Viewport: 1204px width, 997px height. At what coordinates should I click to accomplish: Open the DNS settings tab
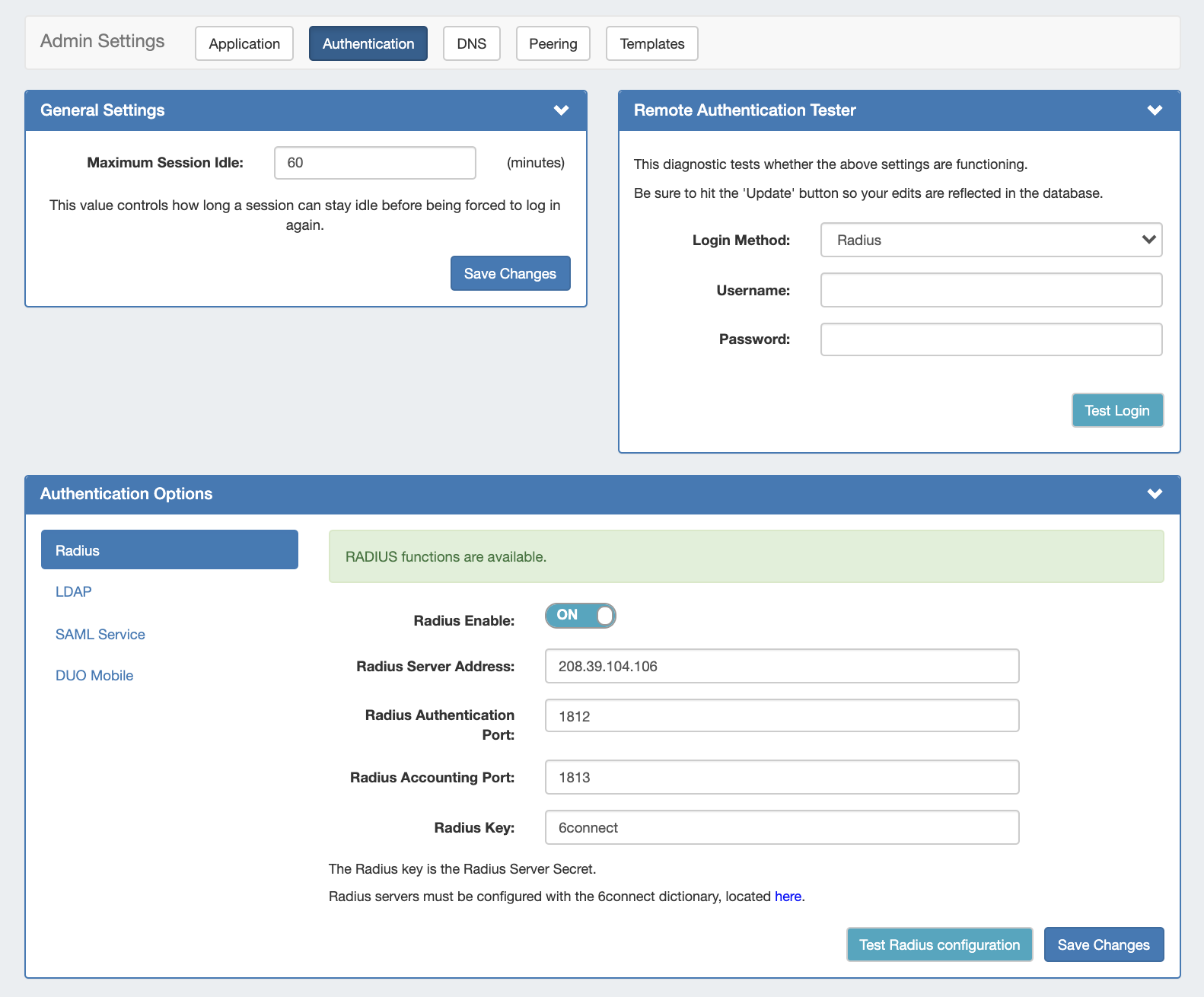pos(471,43)
